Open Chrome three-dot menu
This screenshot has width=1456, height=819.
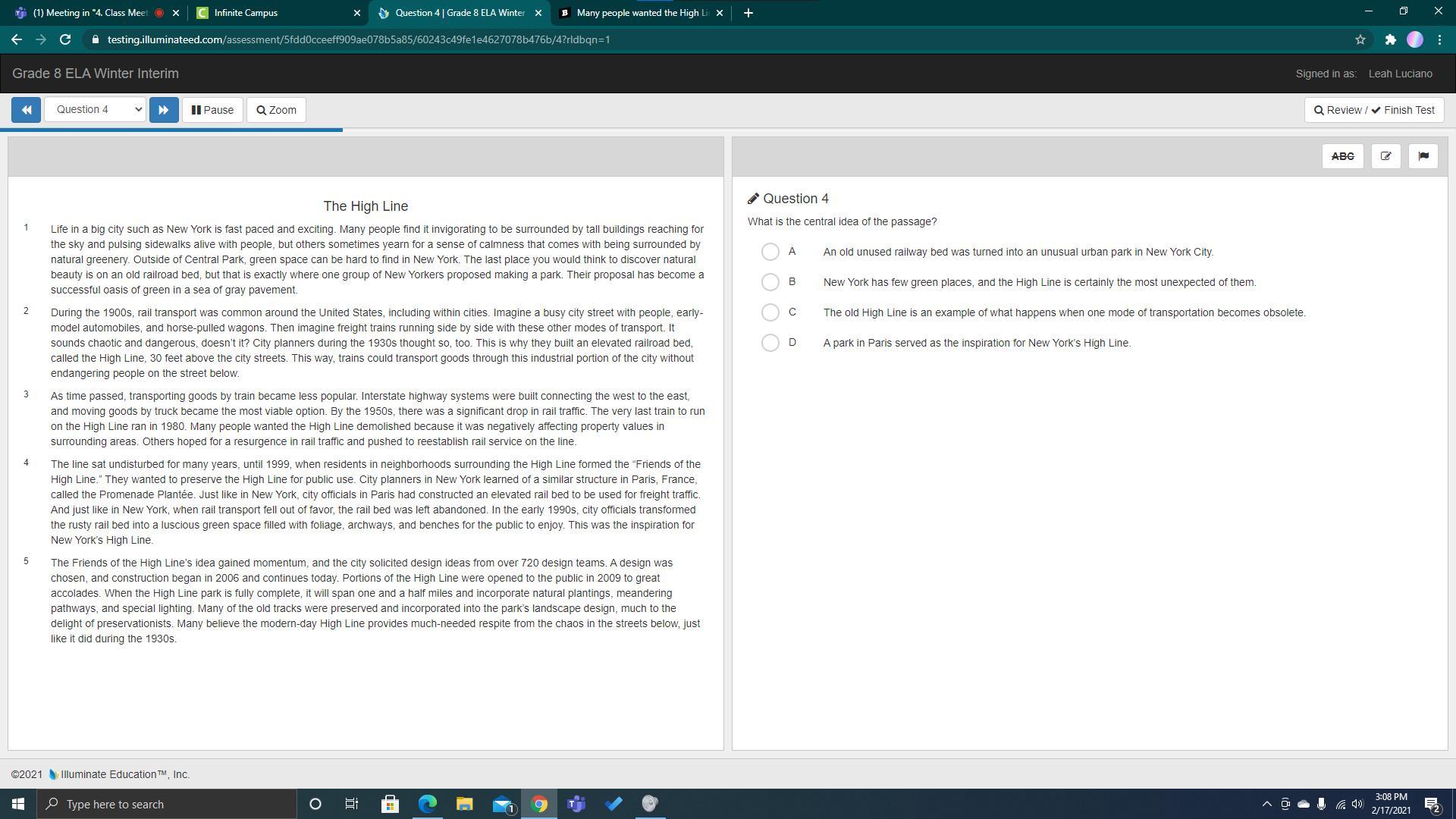[x=1439, y=39]
